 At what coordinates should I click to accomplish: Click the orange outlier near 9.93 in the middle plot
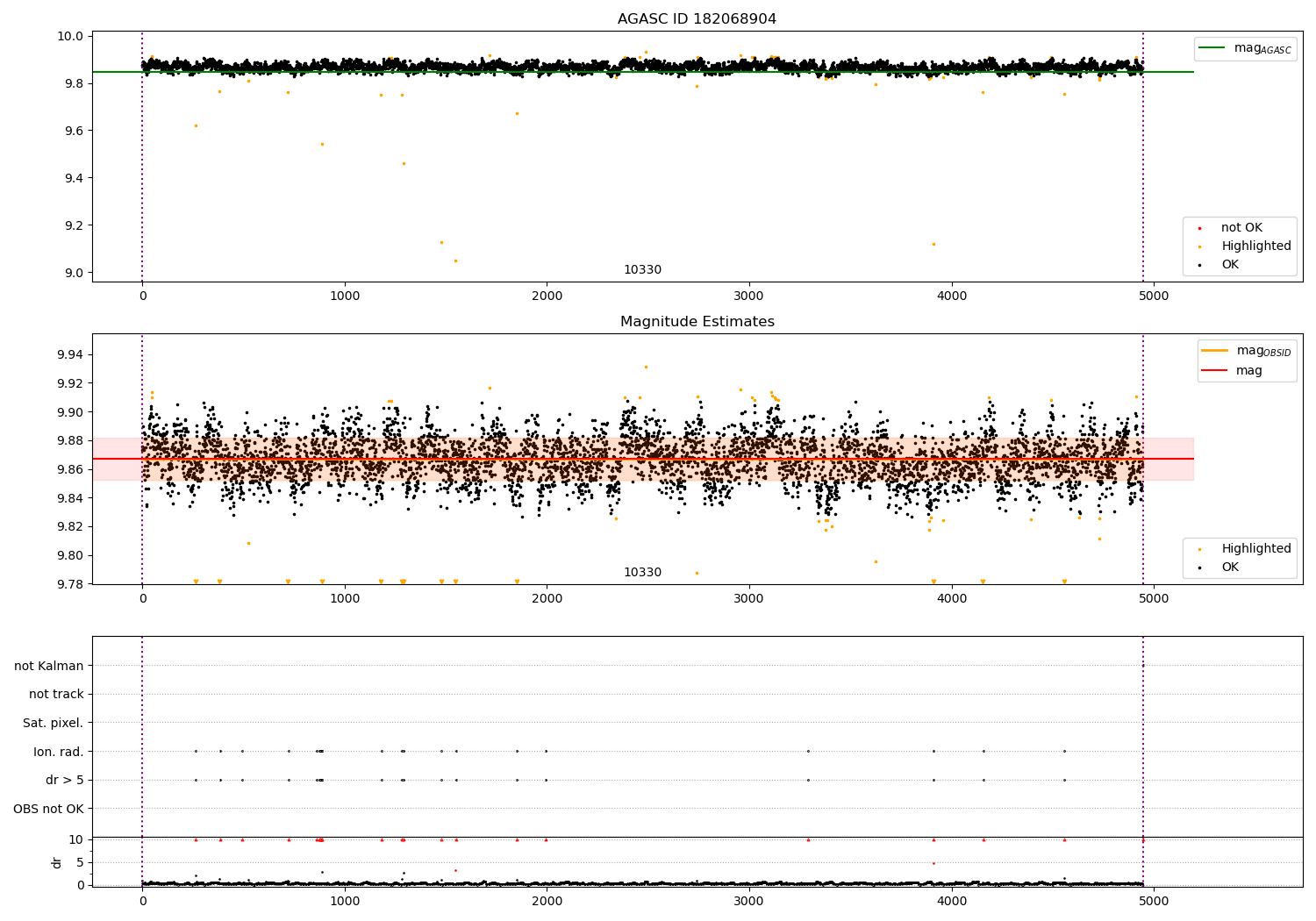[x=646, y=367]
